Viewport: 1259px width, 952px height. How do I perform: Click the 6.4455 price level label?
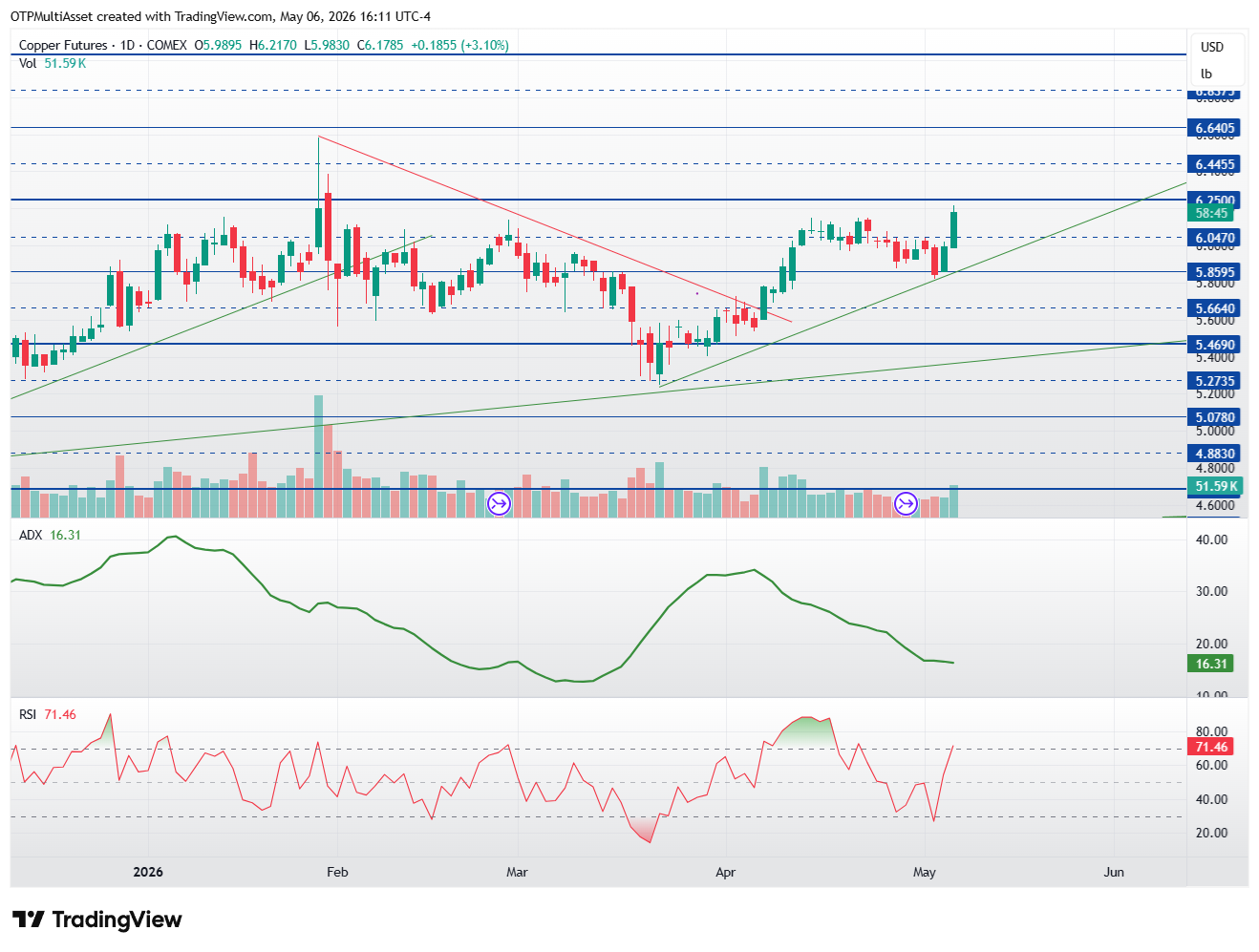click(1214, 164)
